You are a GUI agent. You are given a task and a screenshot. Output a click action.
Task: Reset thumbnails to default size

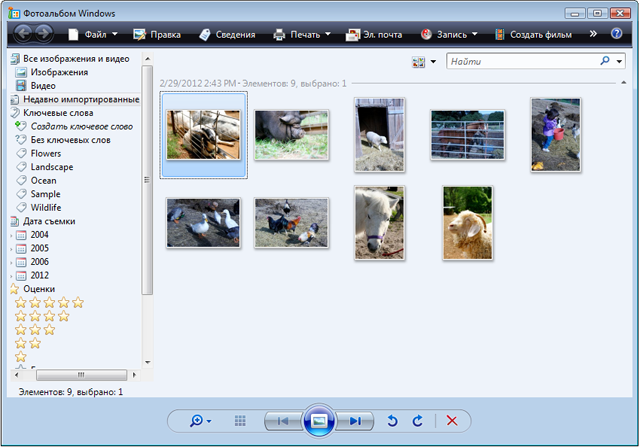tap(240, 422)
